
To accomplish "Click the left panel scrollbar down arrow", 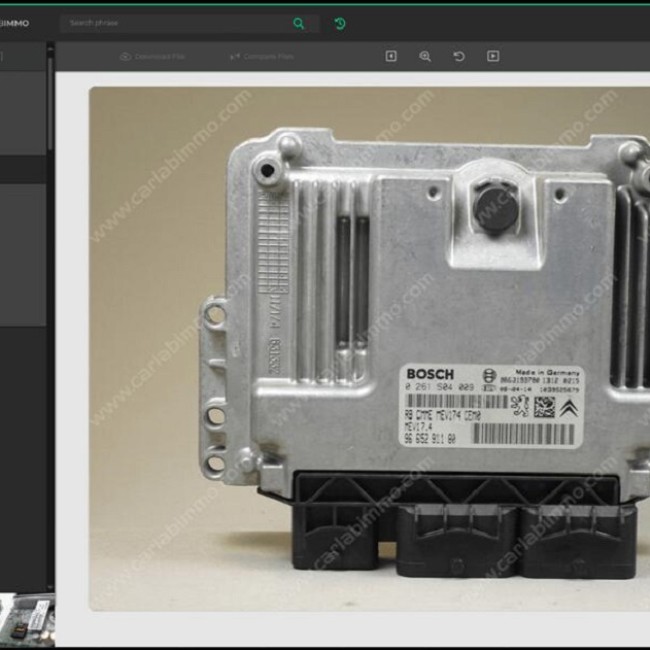I will click(51, 587).
